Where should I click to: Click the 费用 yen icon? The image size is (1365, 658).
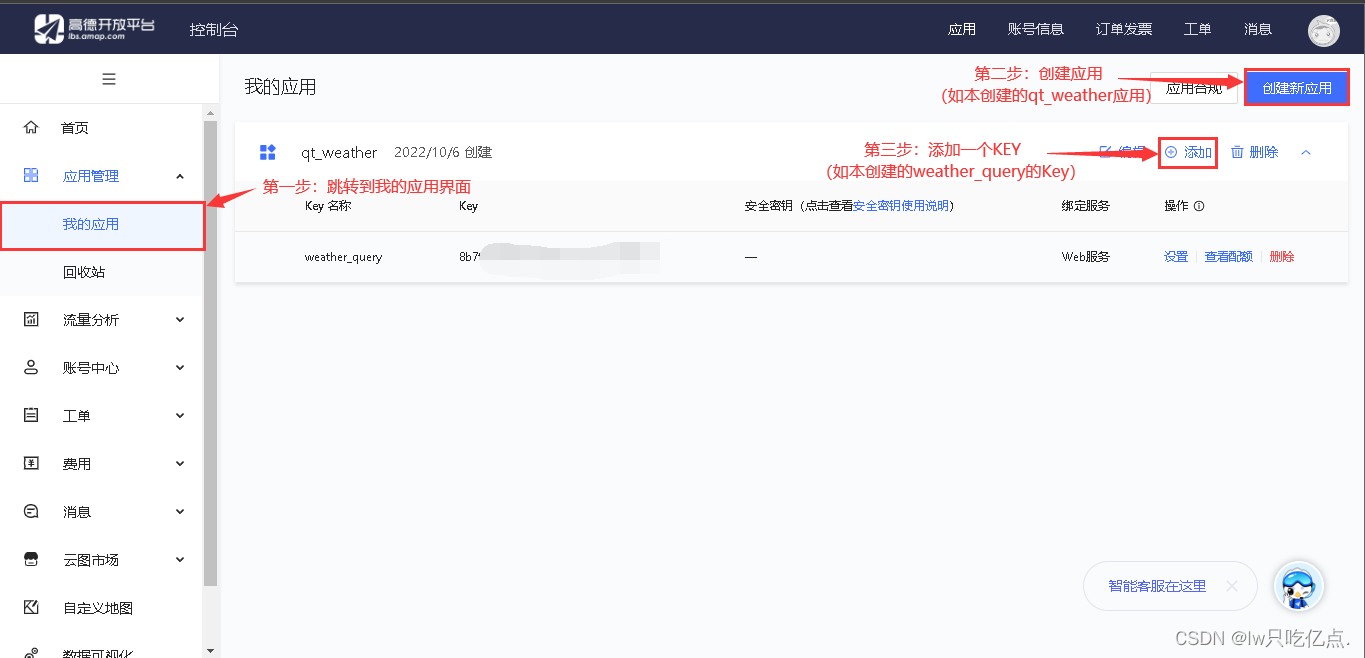[x=31, y=463]
